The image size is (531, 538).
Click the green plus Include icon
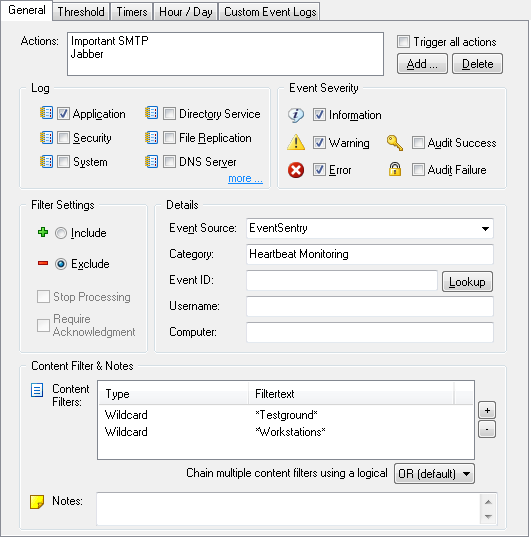tap(43, 232)
